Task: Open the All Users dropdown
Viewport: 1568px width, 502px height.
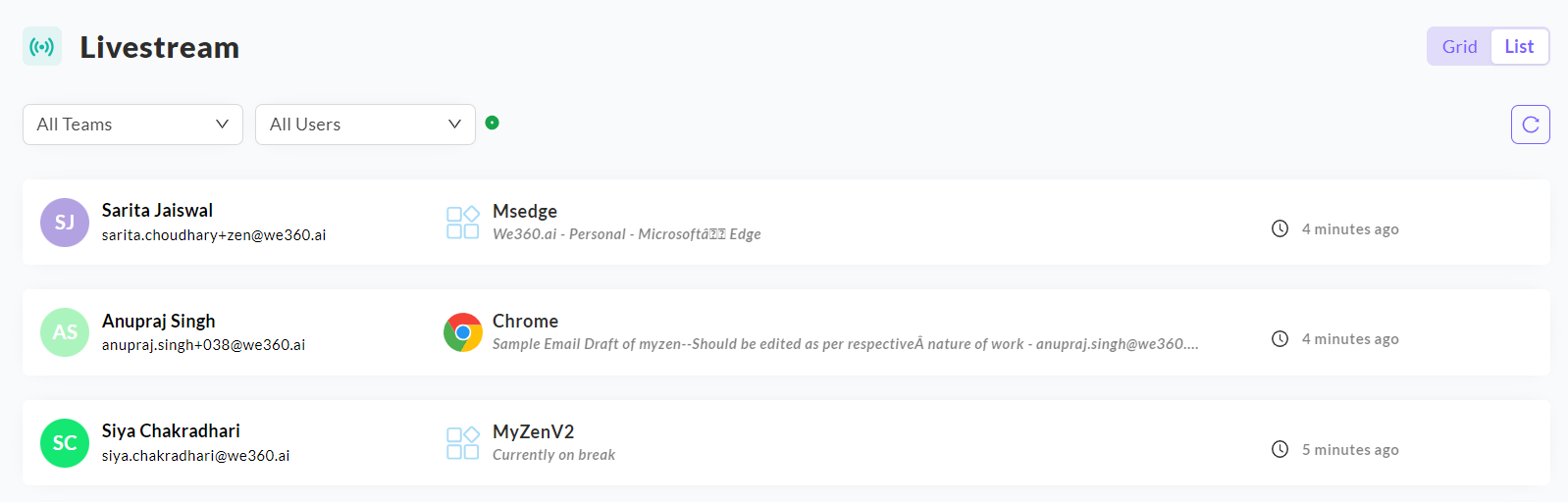Action: [x=365, y=125]
